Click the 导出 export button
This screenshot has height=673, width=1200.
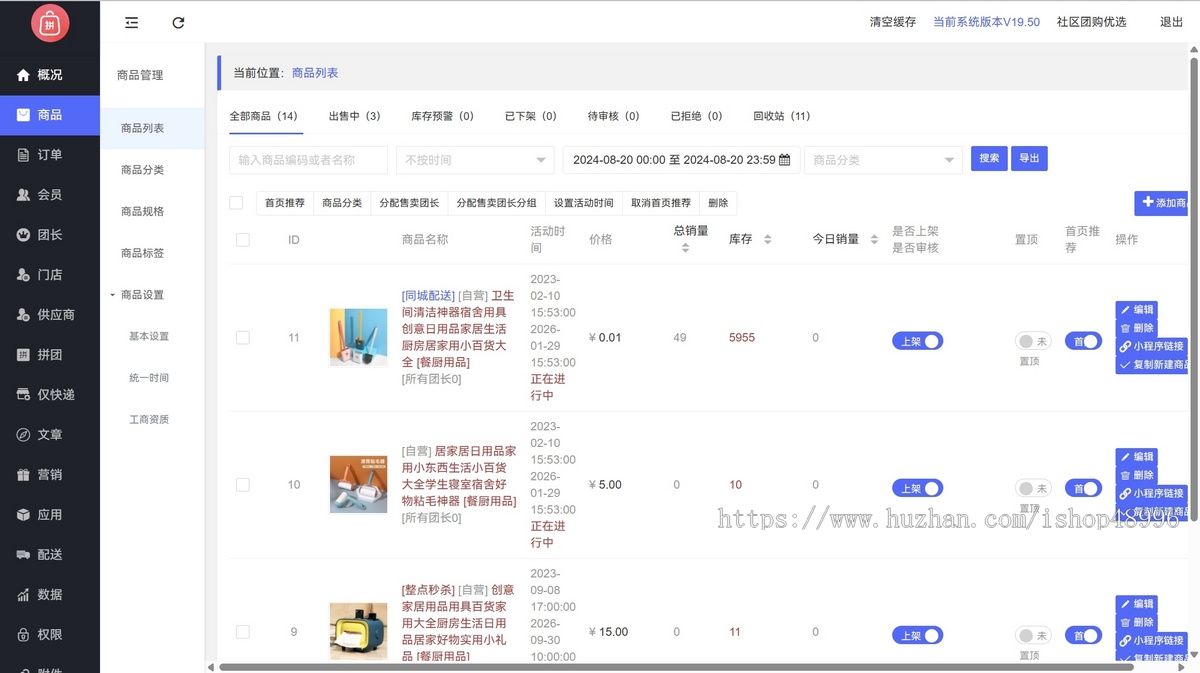[1029, 159]
